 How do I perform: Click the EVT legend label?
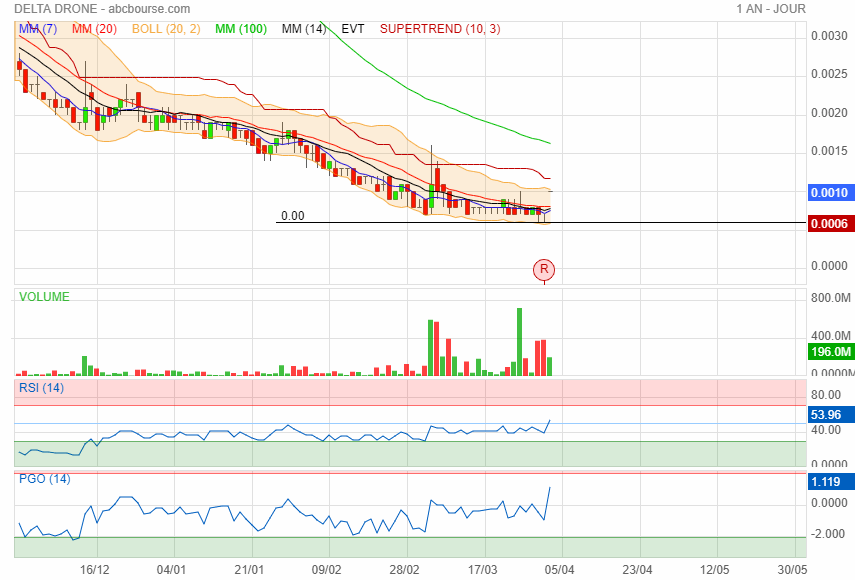[x=353, y=29]
